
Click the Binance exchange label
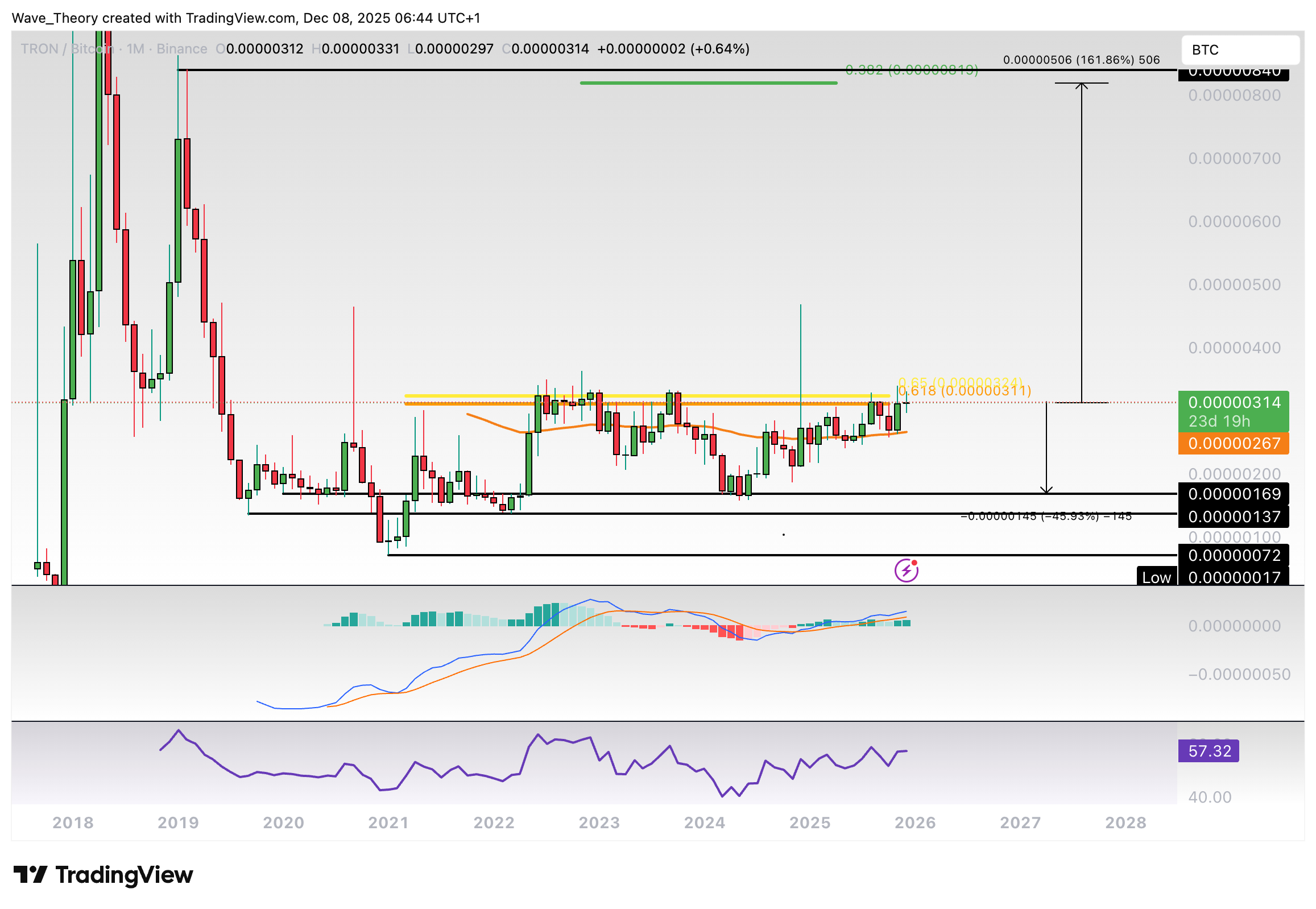tap(181, 49)
